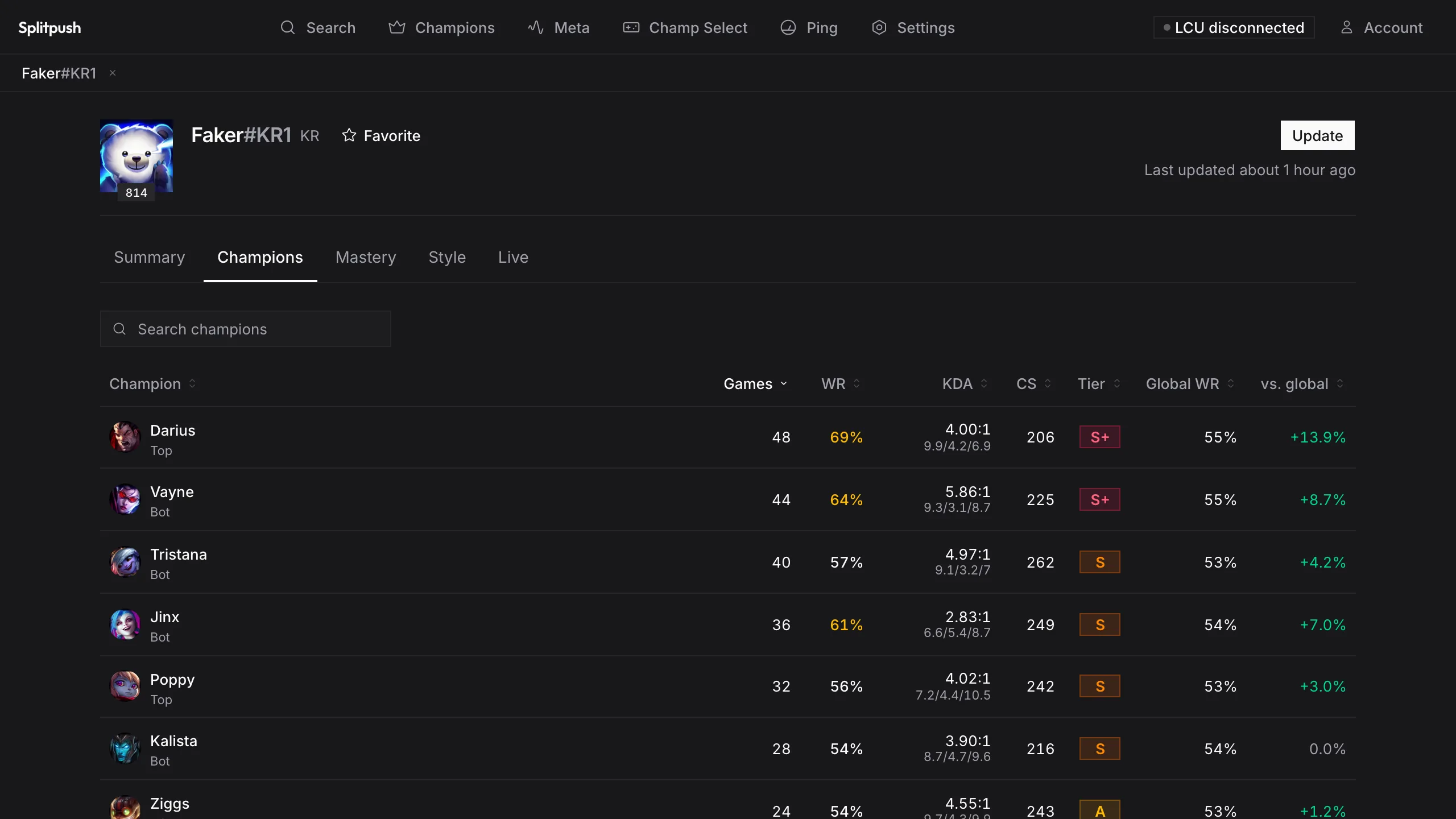1456x819 pixels.
Task: Click the Update button
Action: tap(1317, 135)
